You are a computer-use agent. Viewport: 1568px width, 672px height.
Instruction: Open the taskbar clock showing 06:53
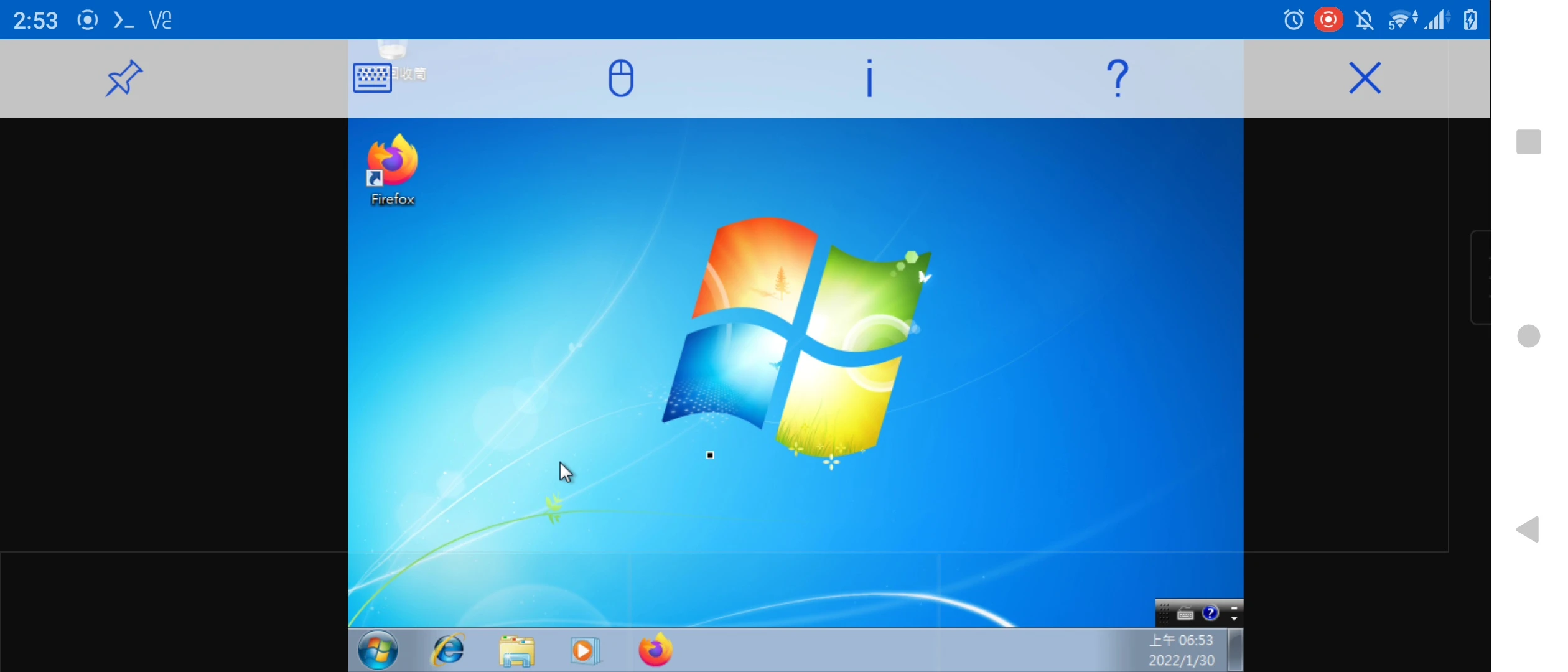click(x=1181, y=650)
